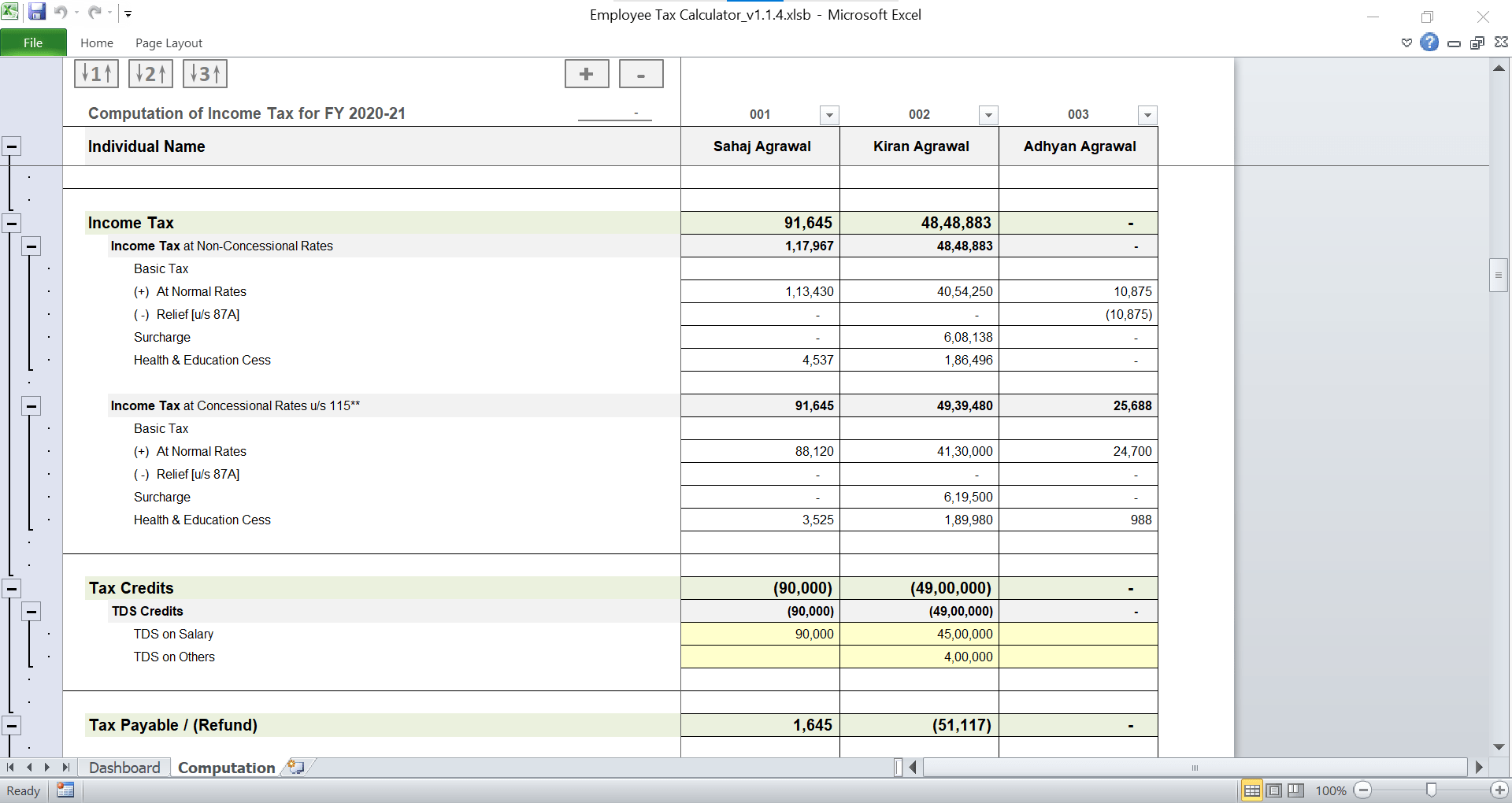Select outline level 1 button
The width and height of the screenshot is (1512, 803).
(96, 74)
